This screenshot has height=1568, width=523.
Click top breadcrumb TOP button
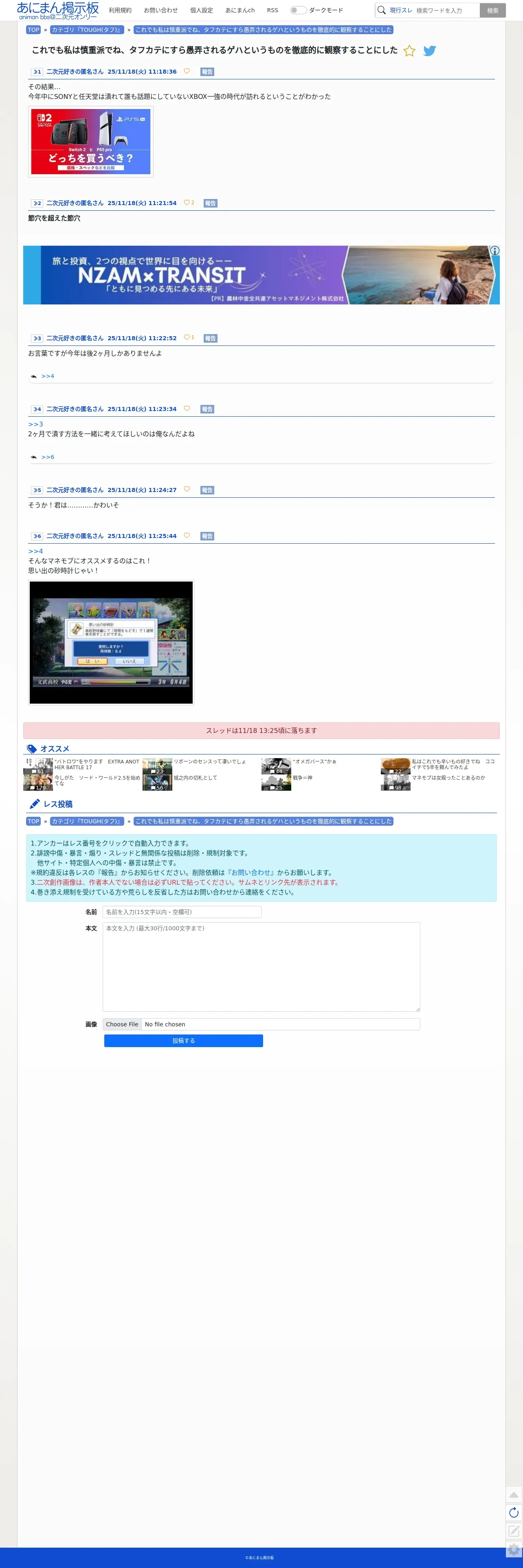(33, 30)
